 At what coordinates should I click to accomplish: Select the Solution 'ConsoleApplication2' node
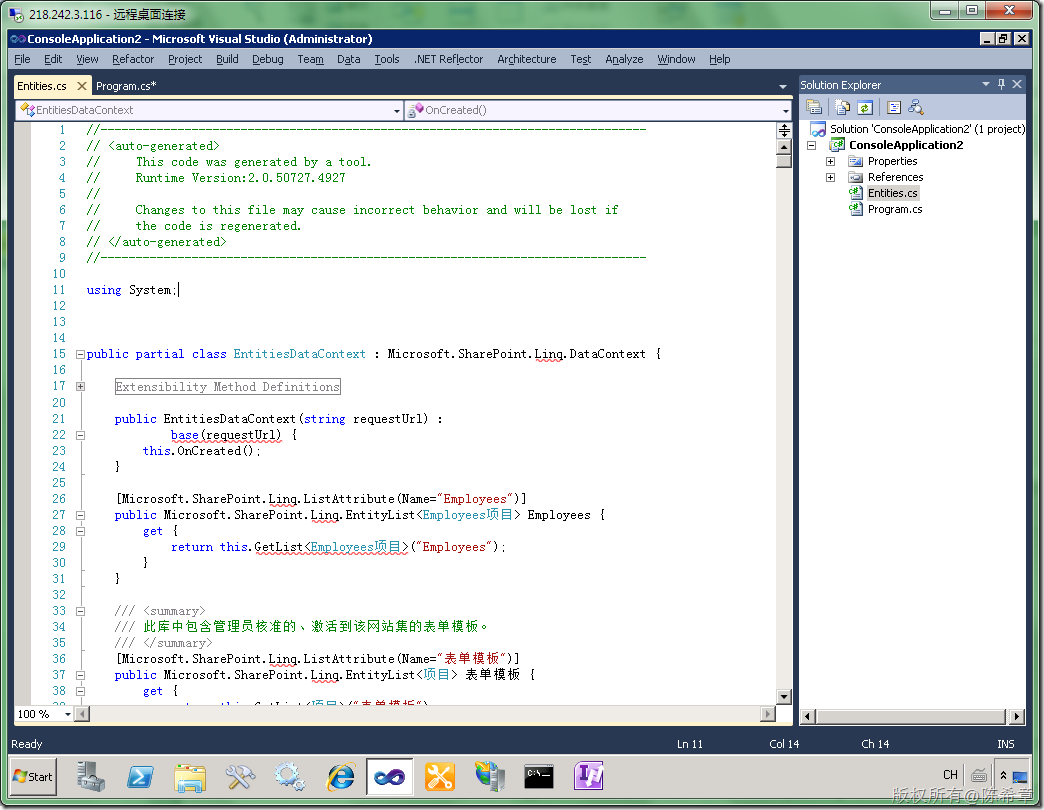click(927, 129)
